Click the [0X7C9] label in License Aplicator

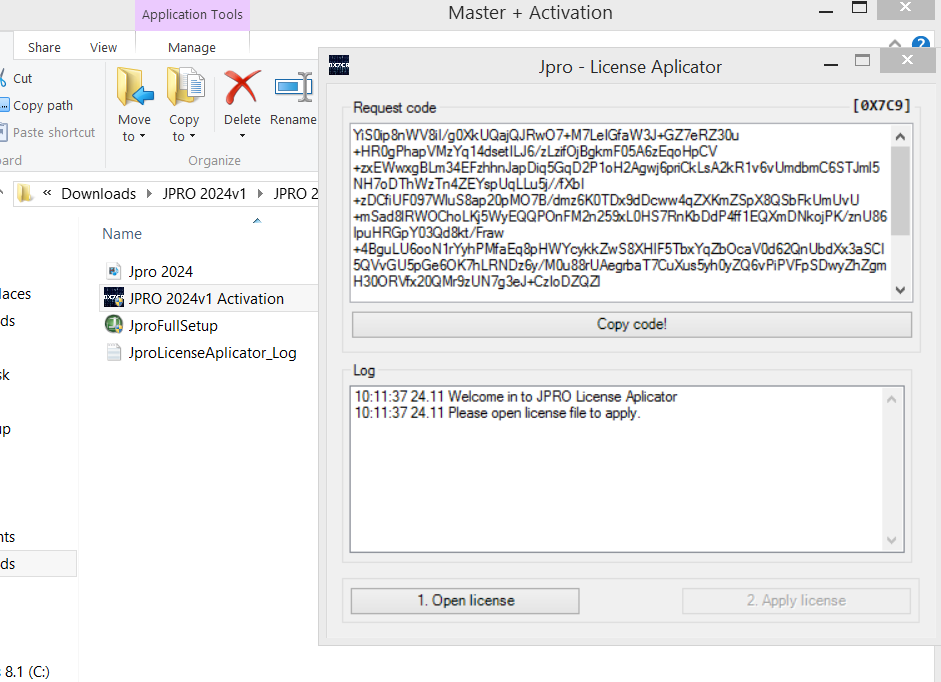point(882,106)
